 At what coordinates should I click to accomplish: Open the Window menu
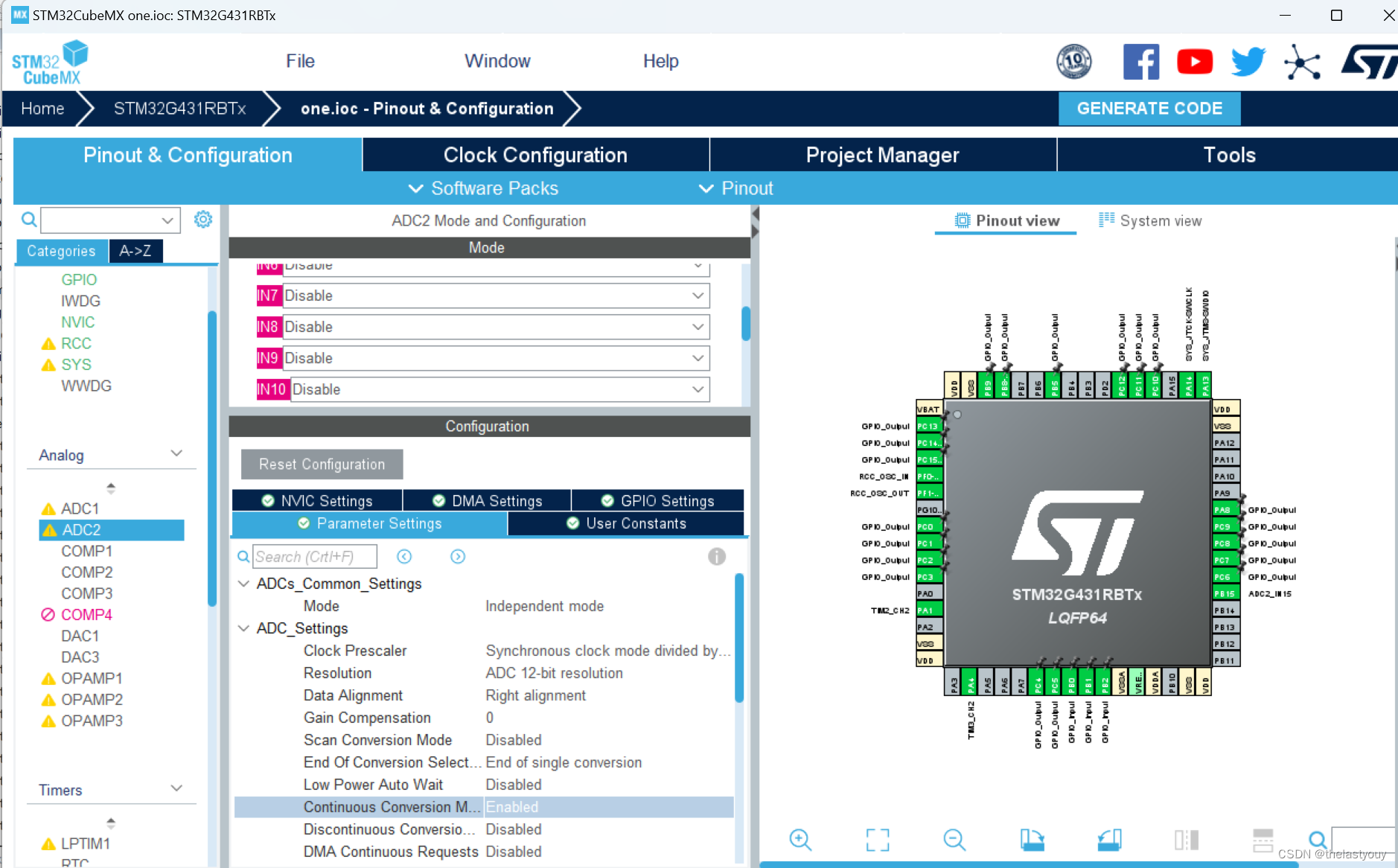tap(497, 60)
